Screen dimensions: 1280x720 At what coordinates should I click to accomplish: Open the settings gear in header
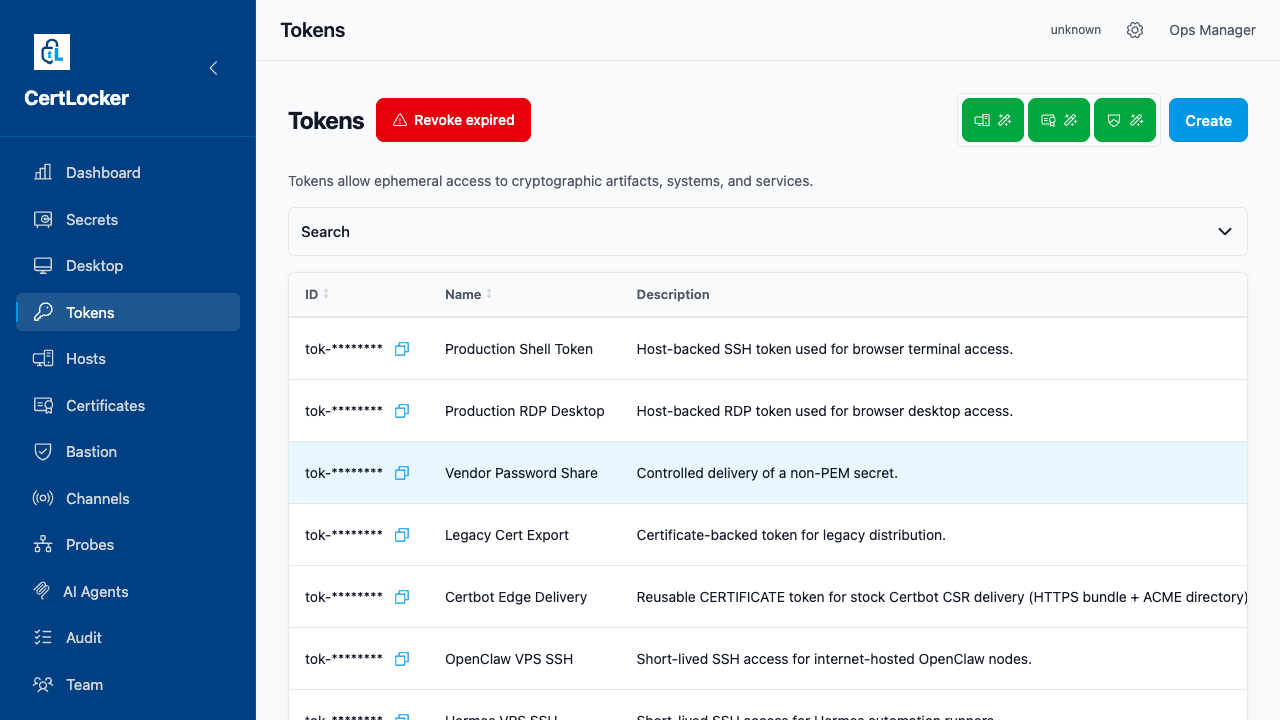coord(1135,30)
